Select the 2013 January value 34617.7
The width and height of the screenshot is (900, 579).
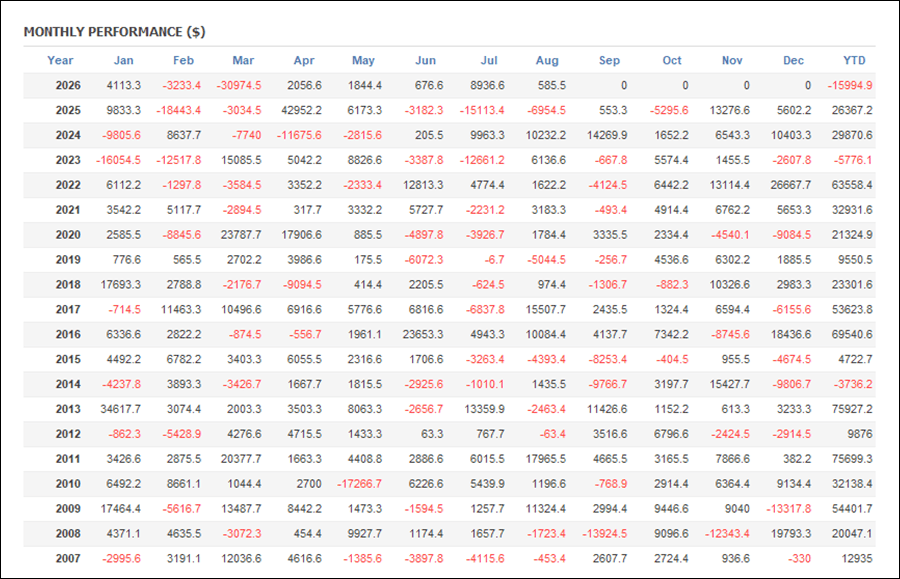tap(121, 409)
